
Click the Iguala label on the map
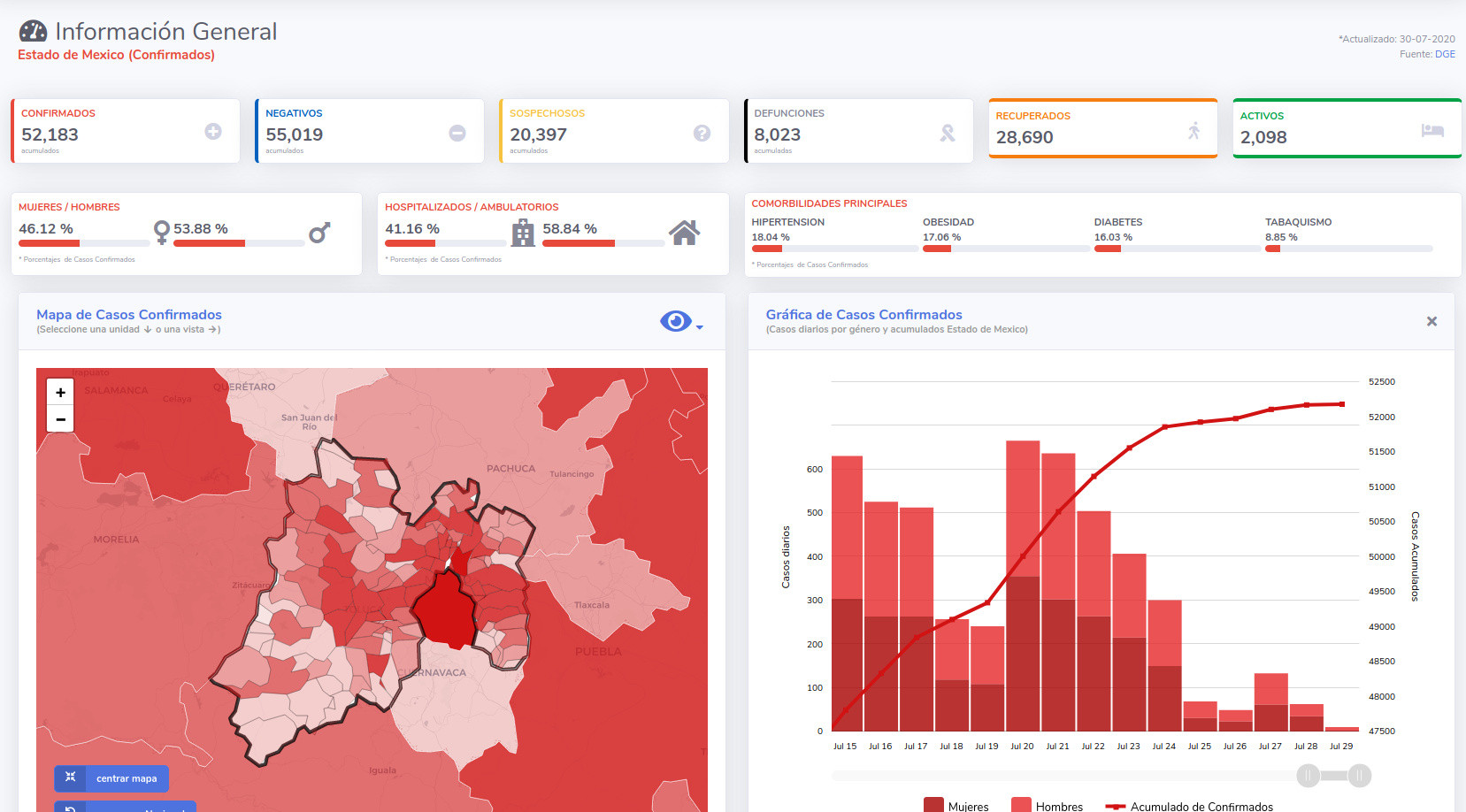382,770
